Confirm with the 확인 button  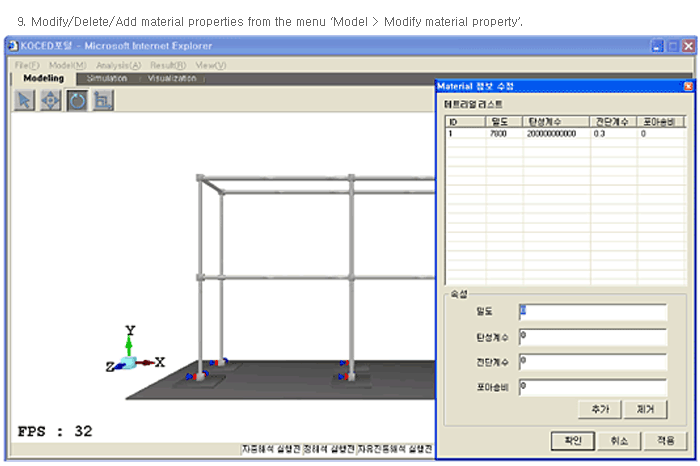(573, 440)
